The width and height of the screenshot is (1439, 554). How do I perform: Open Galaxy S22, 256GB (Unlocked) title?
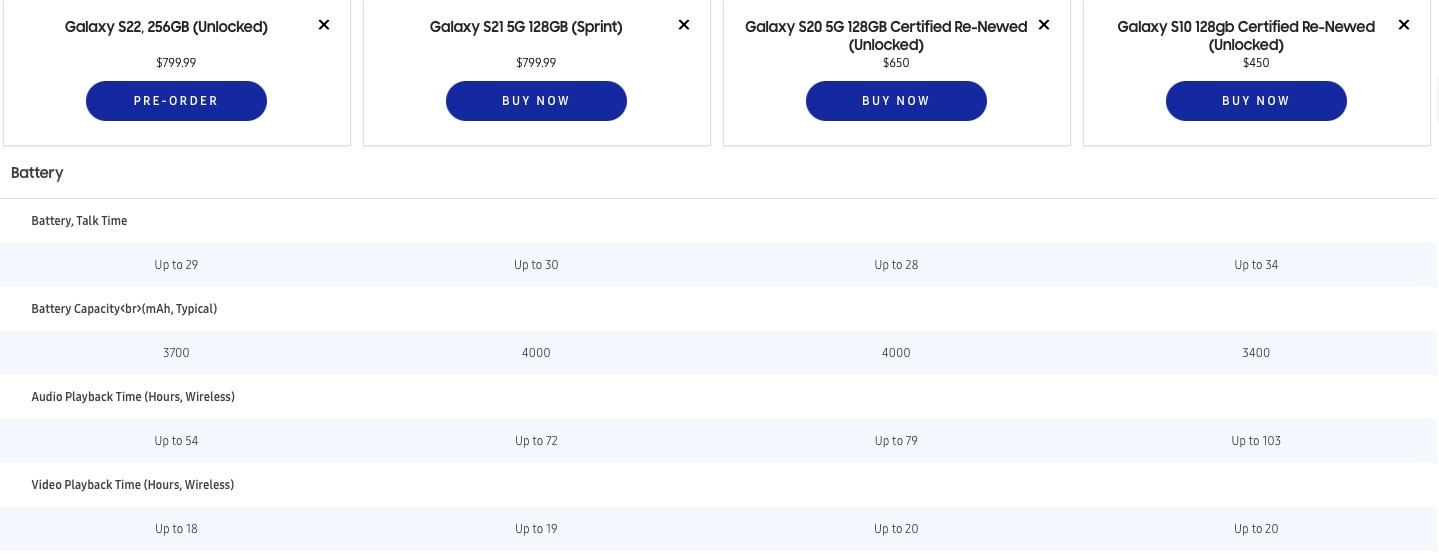[166, 27]
